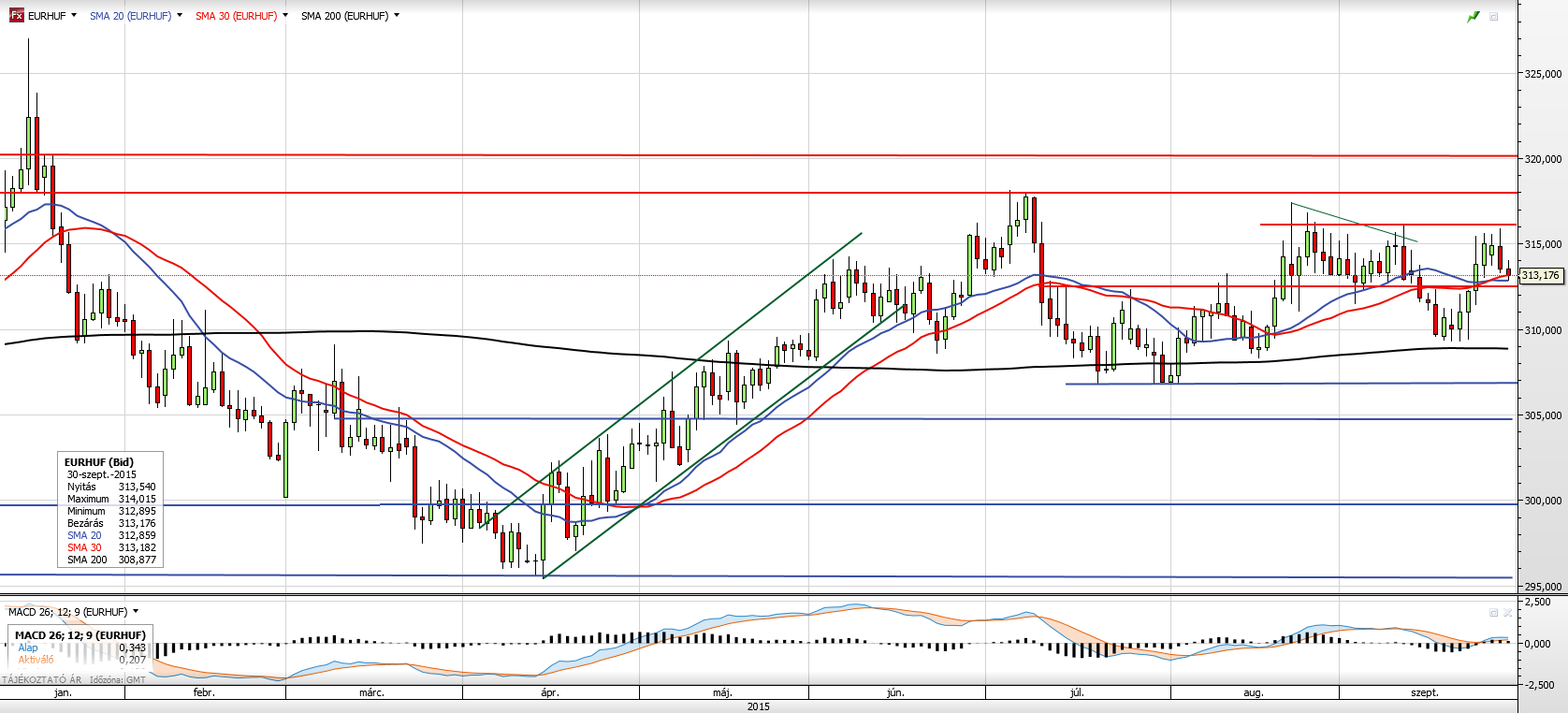Click the green chart trend icon

[x=1474, y=17]
